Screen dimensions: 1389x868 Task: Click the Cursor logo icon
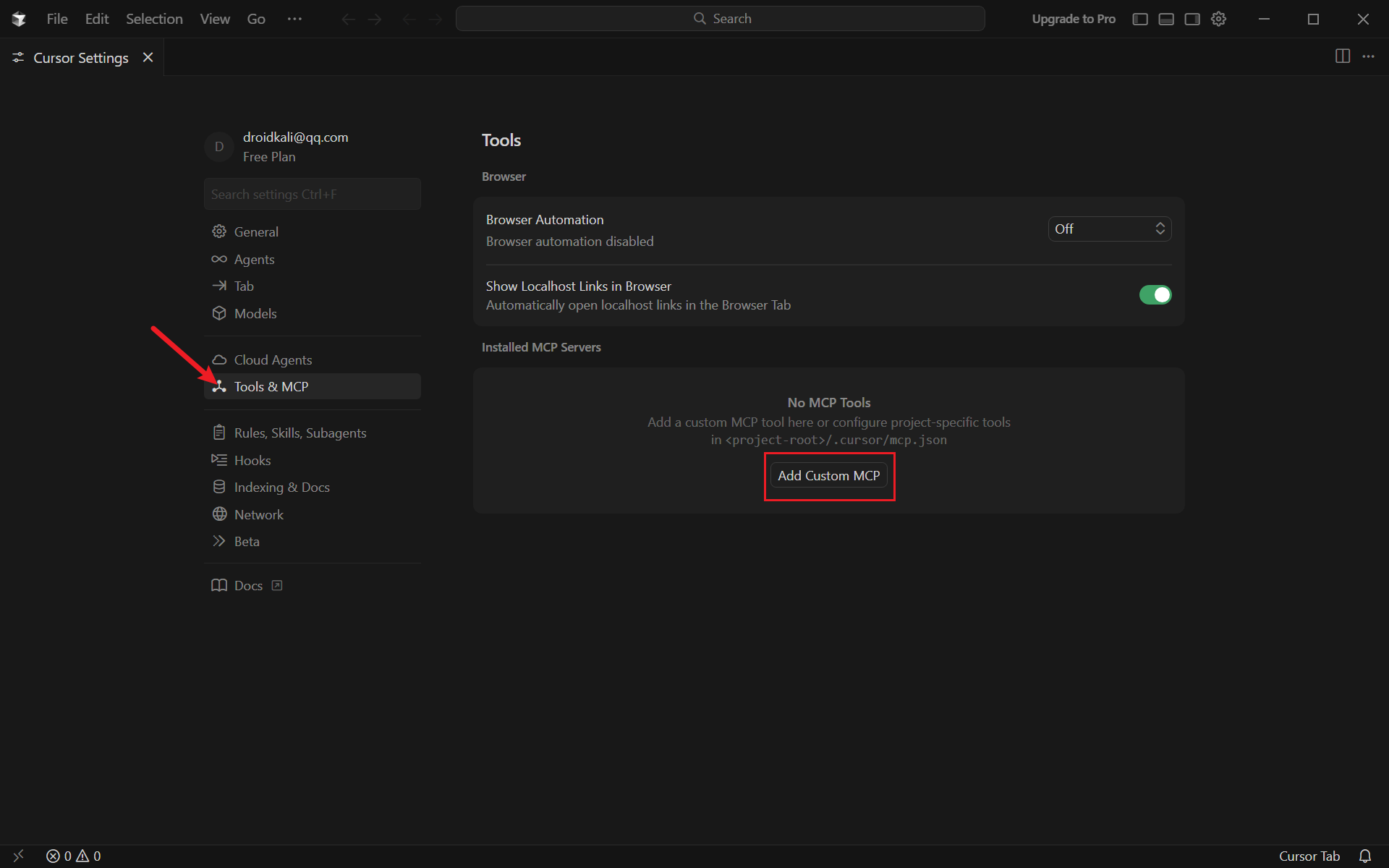click(19, 19)
